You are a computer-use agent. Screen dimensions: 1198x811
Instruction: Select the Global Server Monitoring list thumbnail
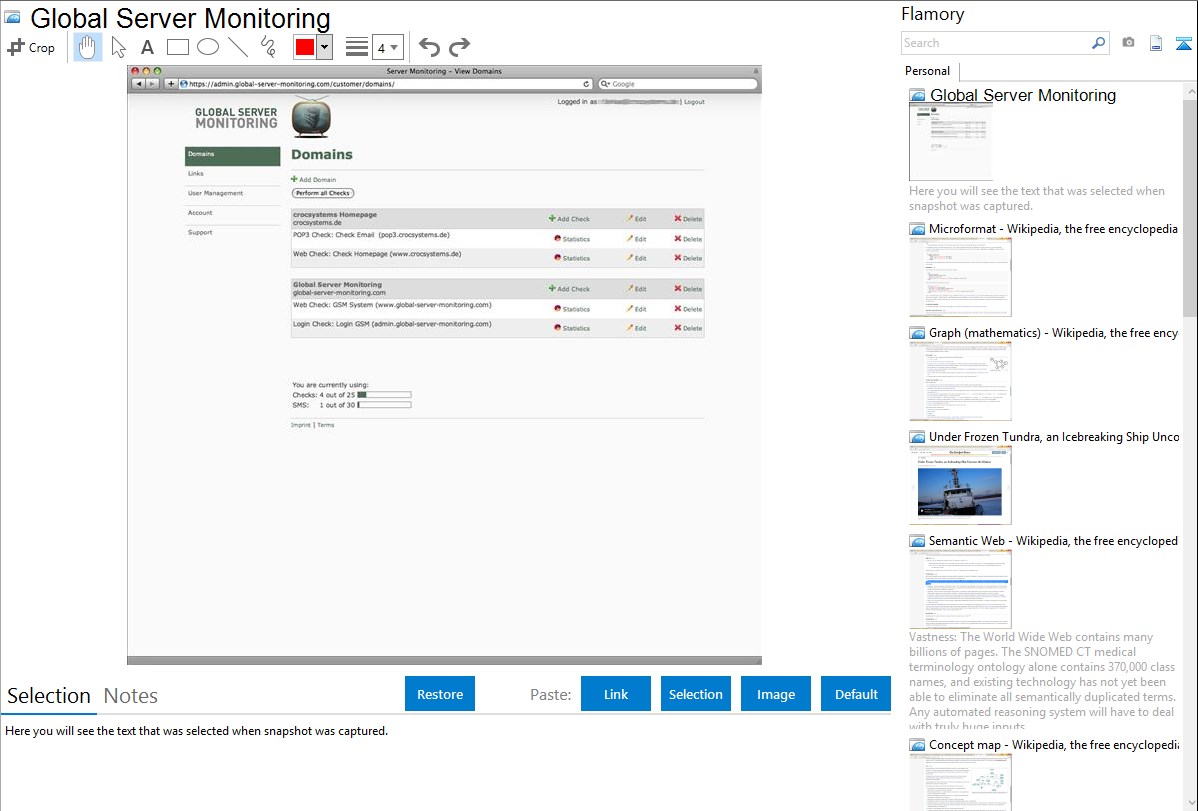(x=951, y=143)
